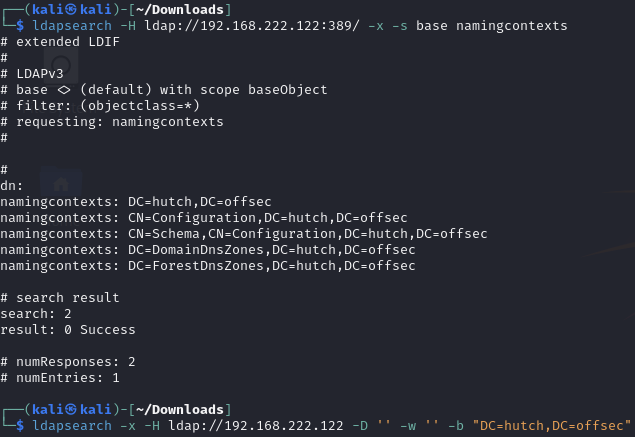
Task: Click the "dn:" output line
Action: [12, 185]
